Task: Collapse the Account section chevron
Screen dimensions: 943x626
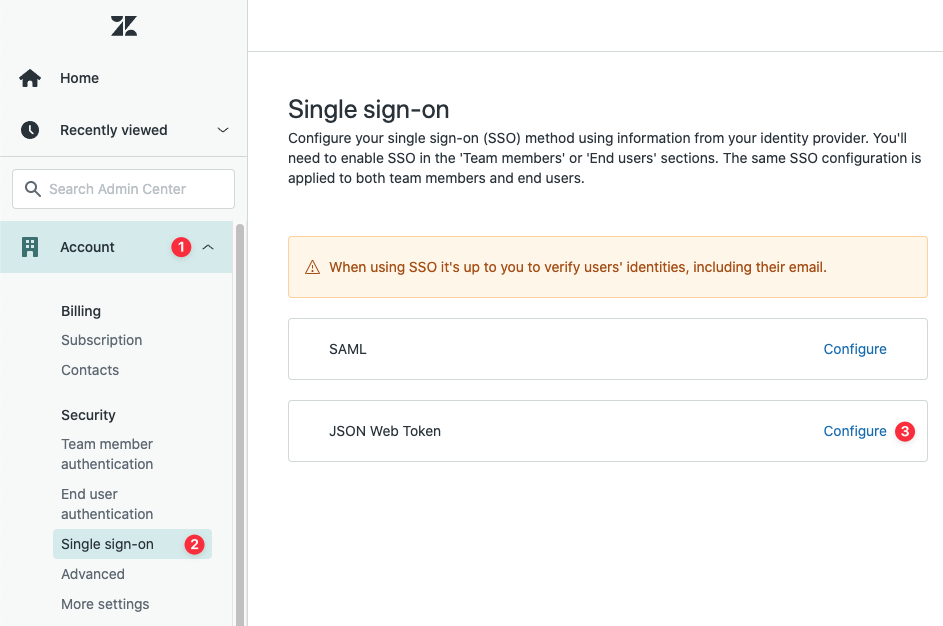Action: (208, 247)
